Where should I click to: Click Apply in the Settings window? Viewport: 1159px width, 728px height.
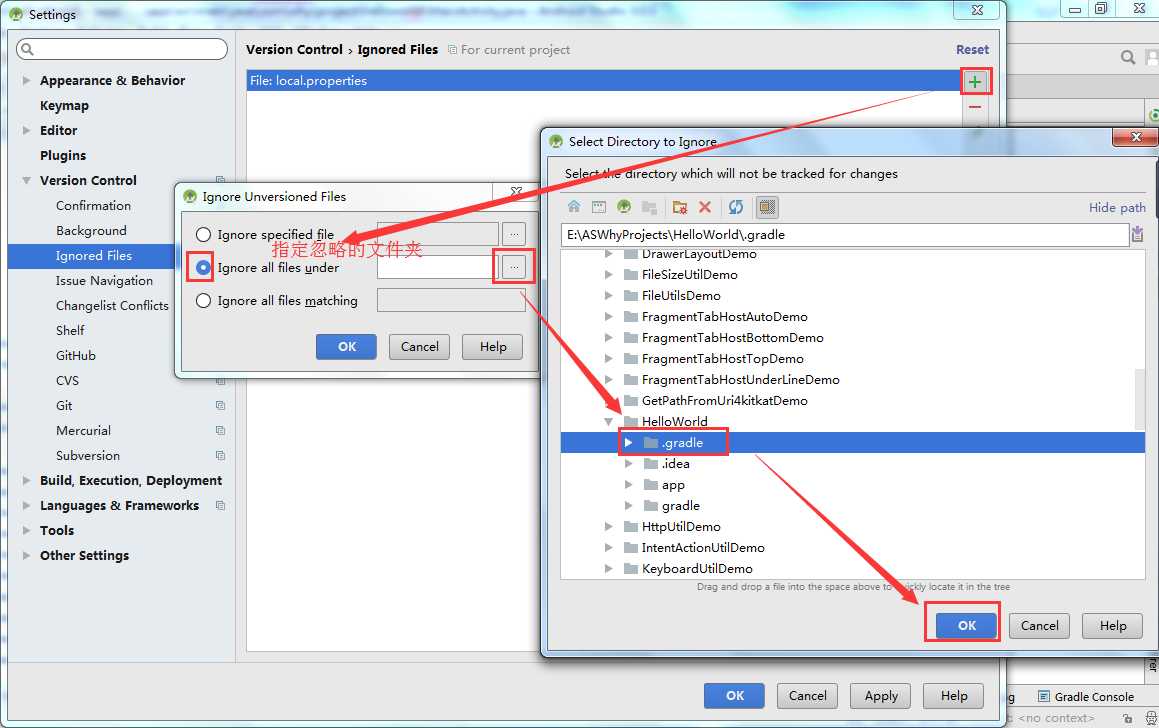click(x=881, y=695)
